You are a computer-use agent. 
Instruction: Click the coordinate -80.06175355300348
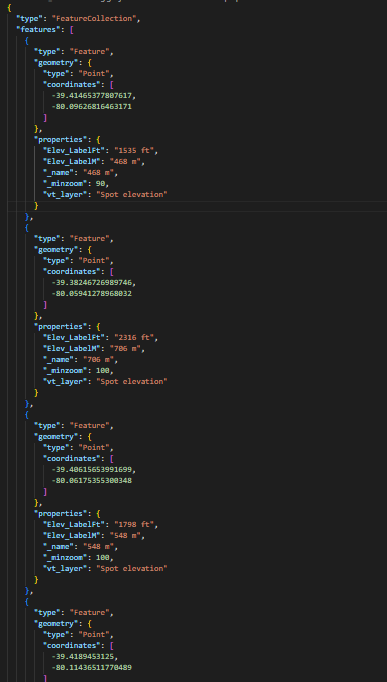91,481
